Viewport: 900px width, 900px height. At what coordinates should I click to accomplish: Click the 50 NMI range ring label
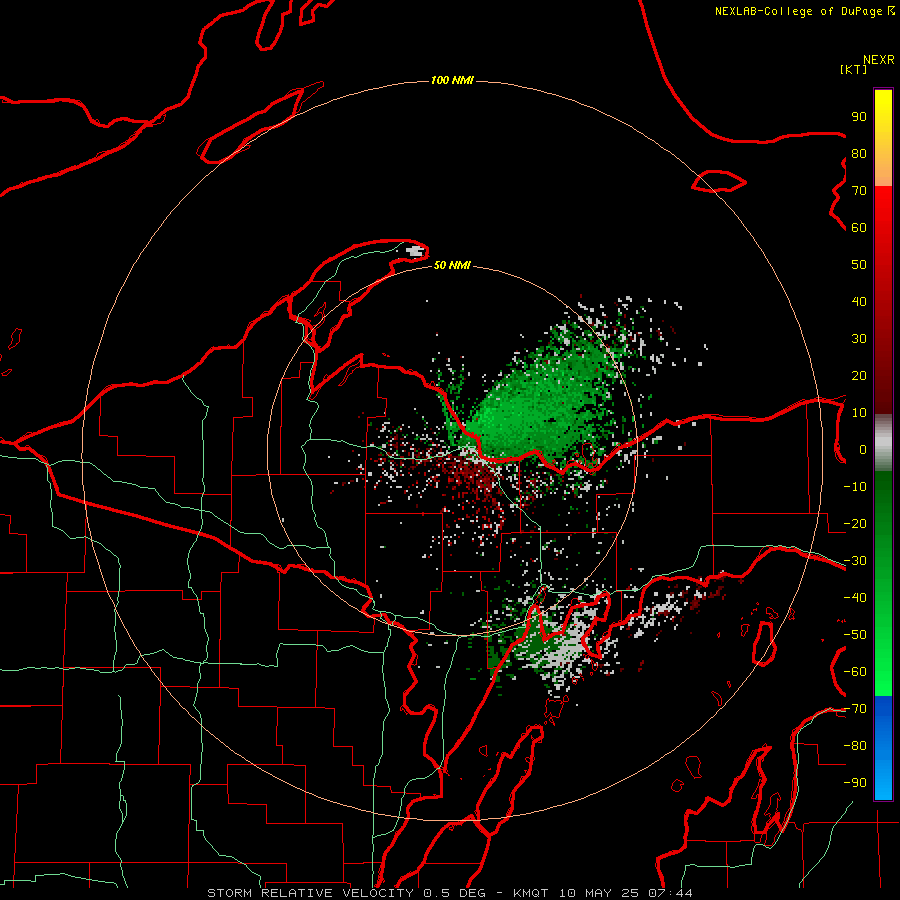452,265
